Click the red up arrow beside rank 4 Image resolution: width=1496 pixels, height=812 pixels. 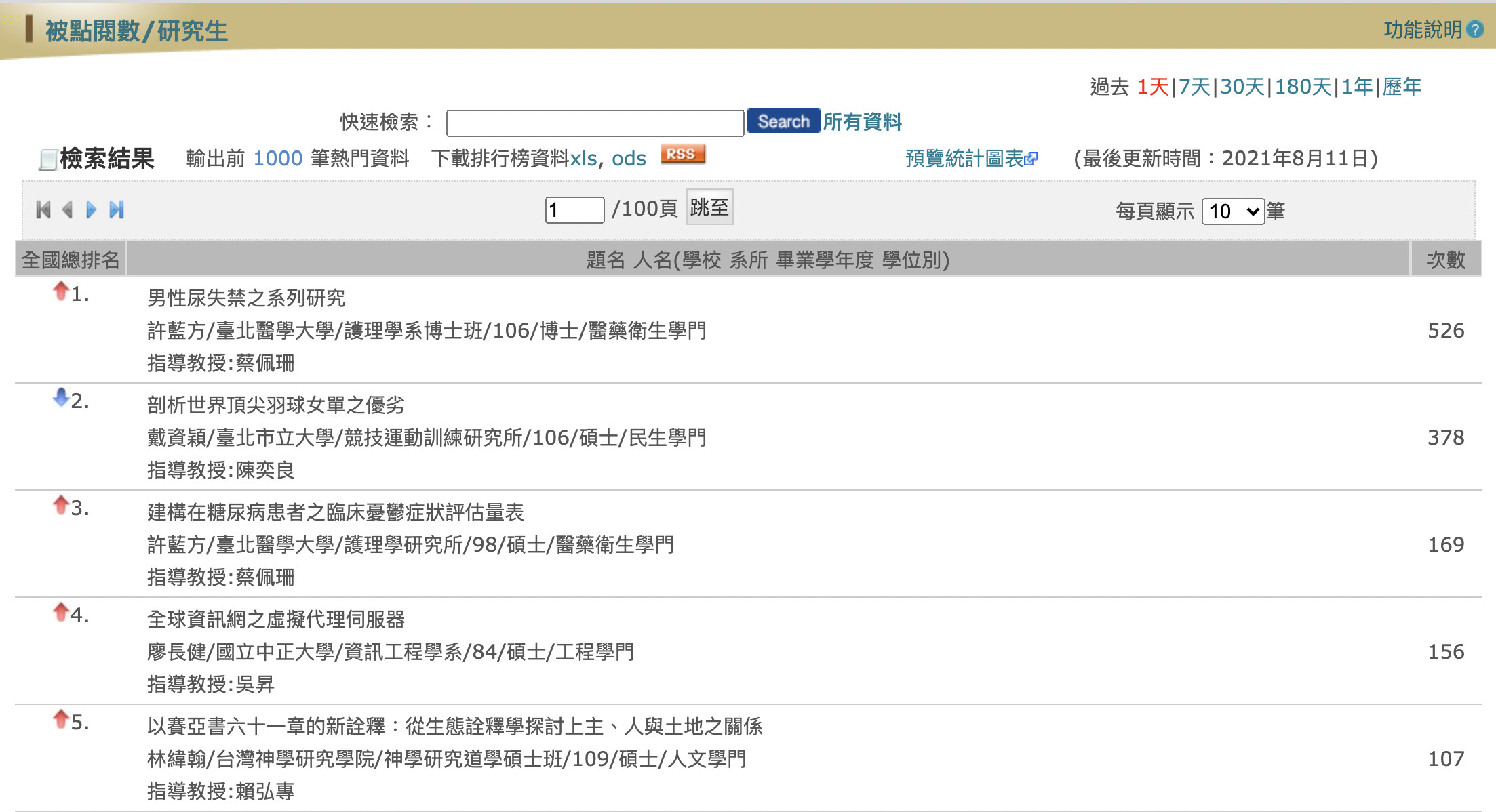pos(61,612)
